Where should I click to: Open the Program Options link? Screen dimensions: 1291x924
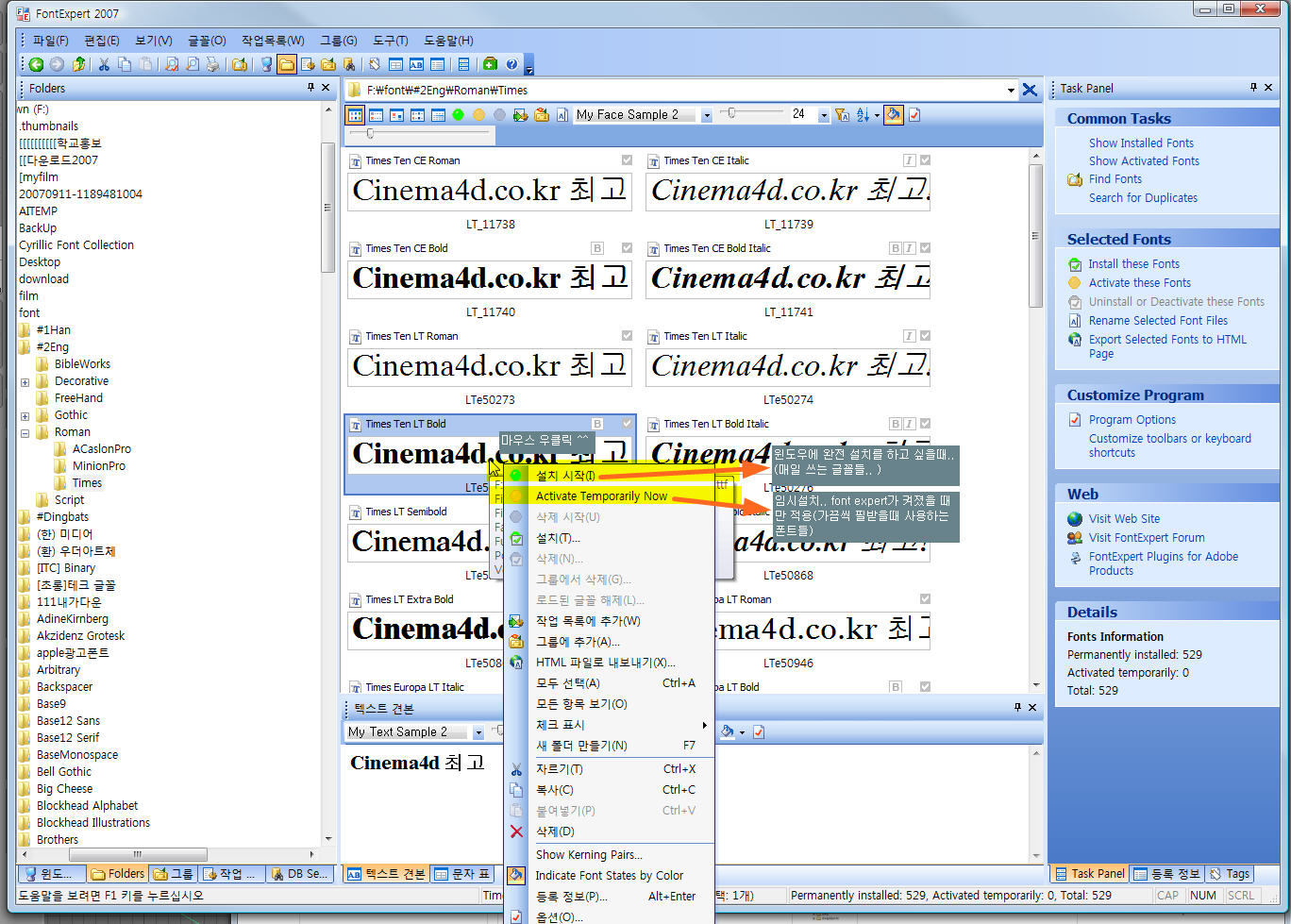tap(1132, 420)
